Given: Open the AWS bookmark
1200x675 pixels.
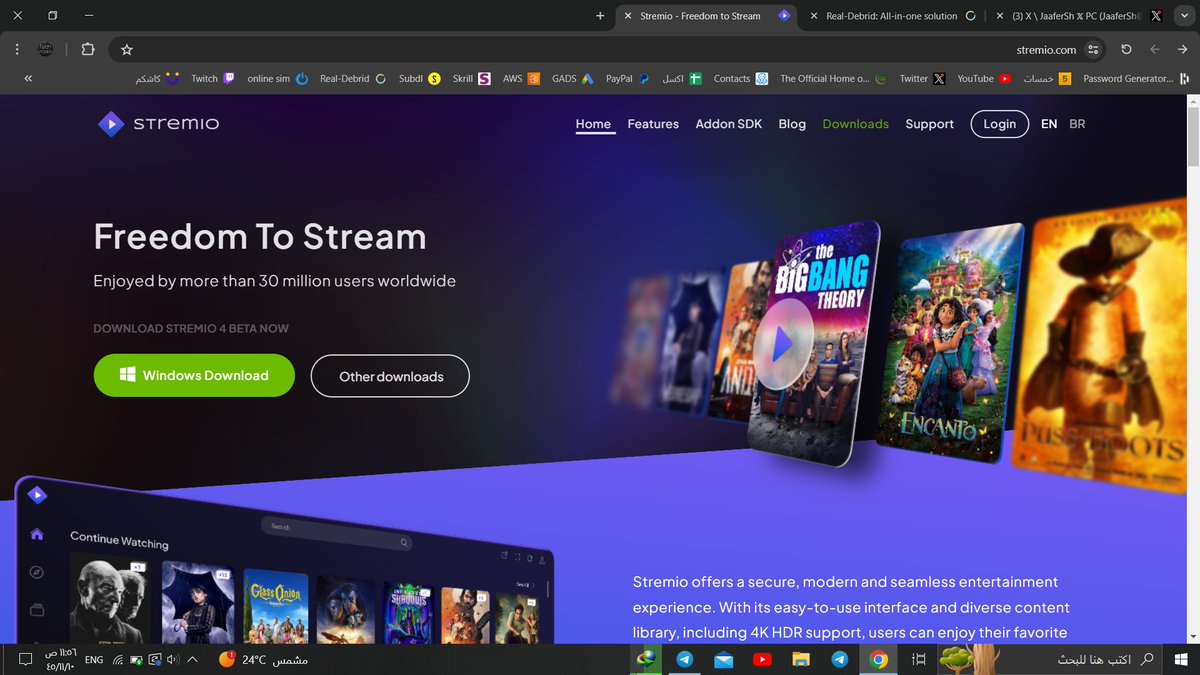Looking at the screenshot, I should pos(521,78).
